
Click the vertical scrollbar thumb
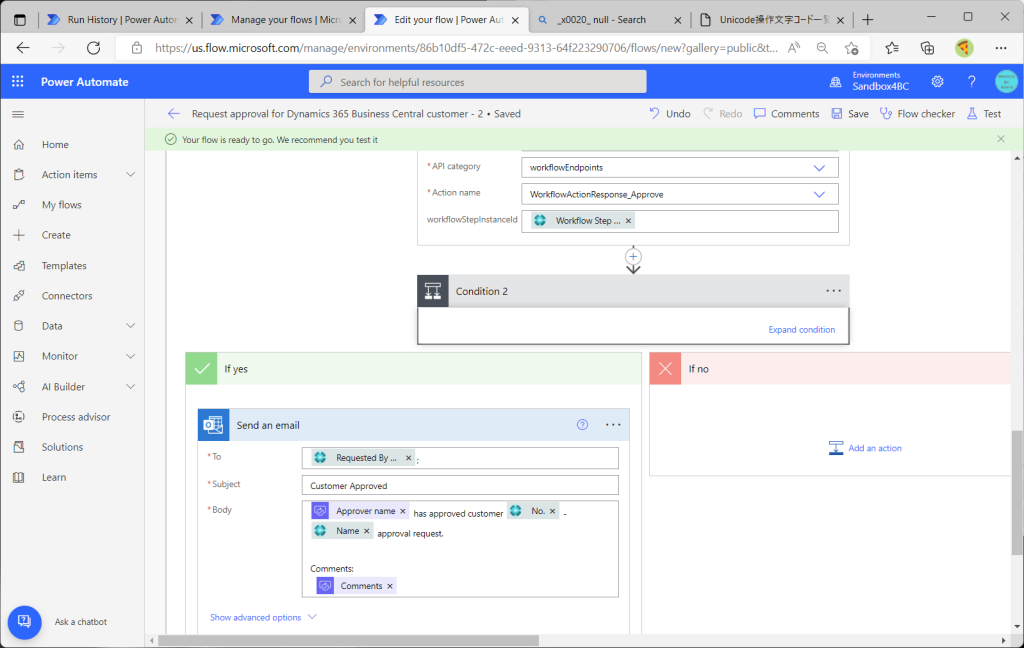pos(1017,493)
